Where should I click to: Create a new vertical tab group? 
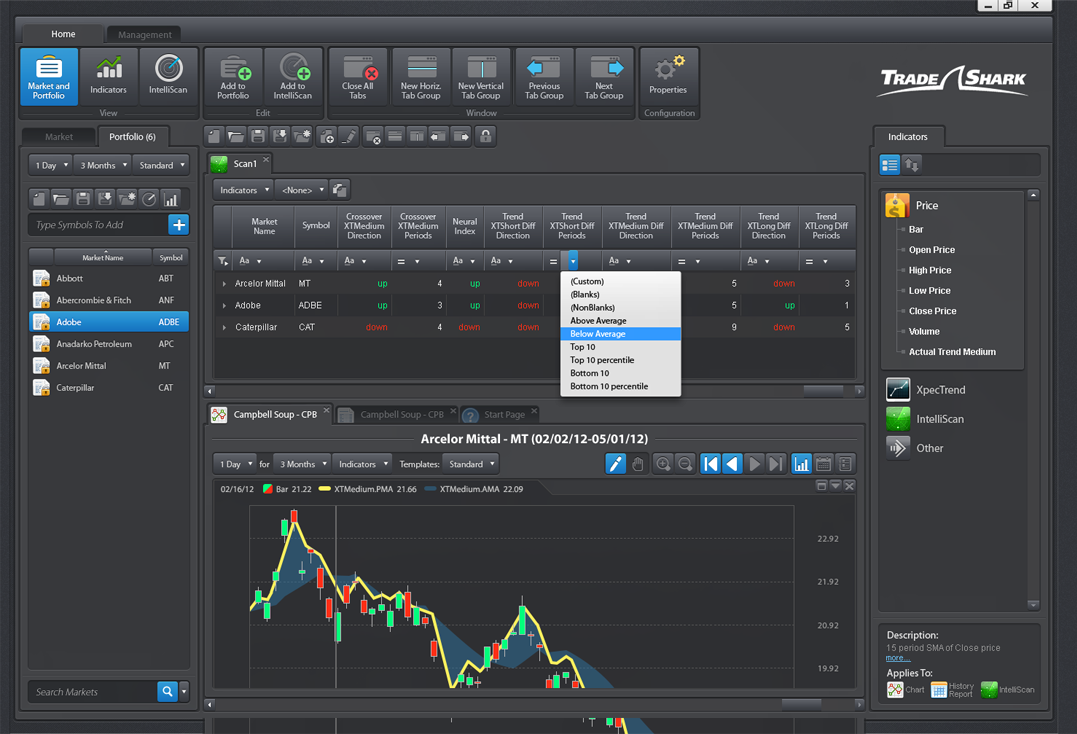481,77
